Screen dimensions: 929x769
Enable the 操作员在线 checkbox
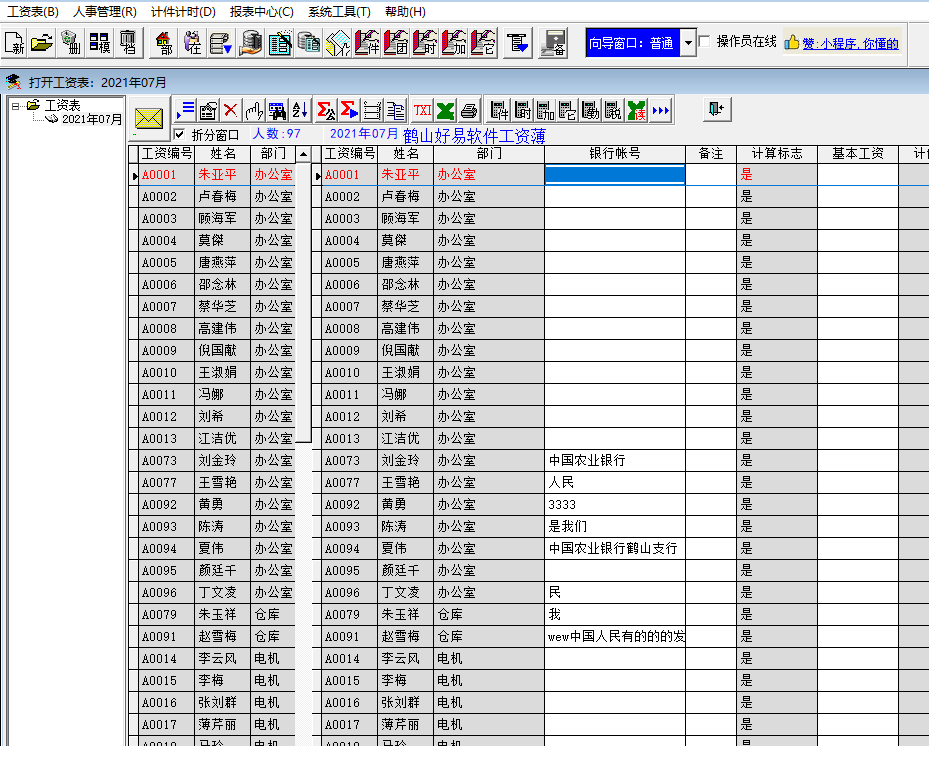click(704, 41)
